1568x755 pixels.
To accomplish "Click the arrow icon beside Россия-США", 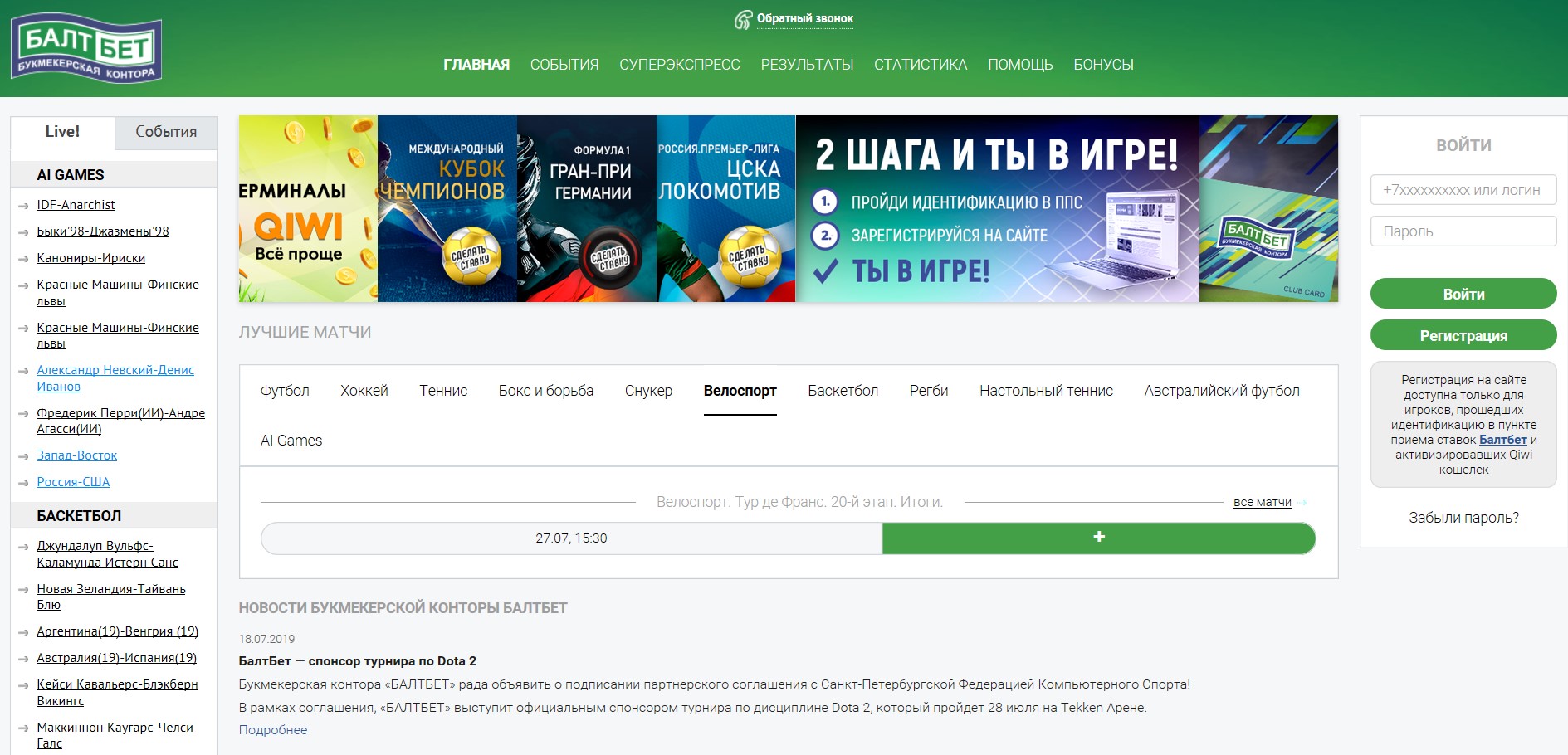I will point(22,481).
